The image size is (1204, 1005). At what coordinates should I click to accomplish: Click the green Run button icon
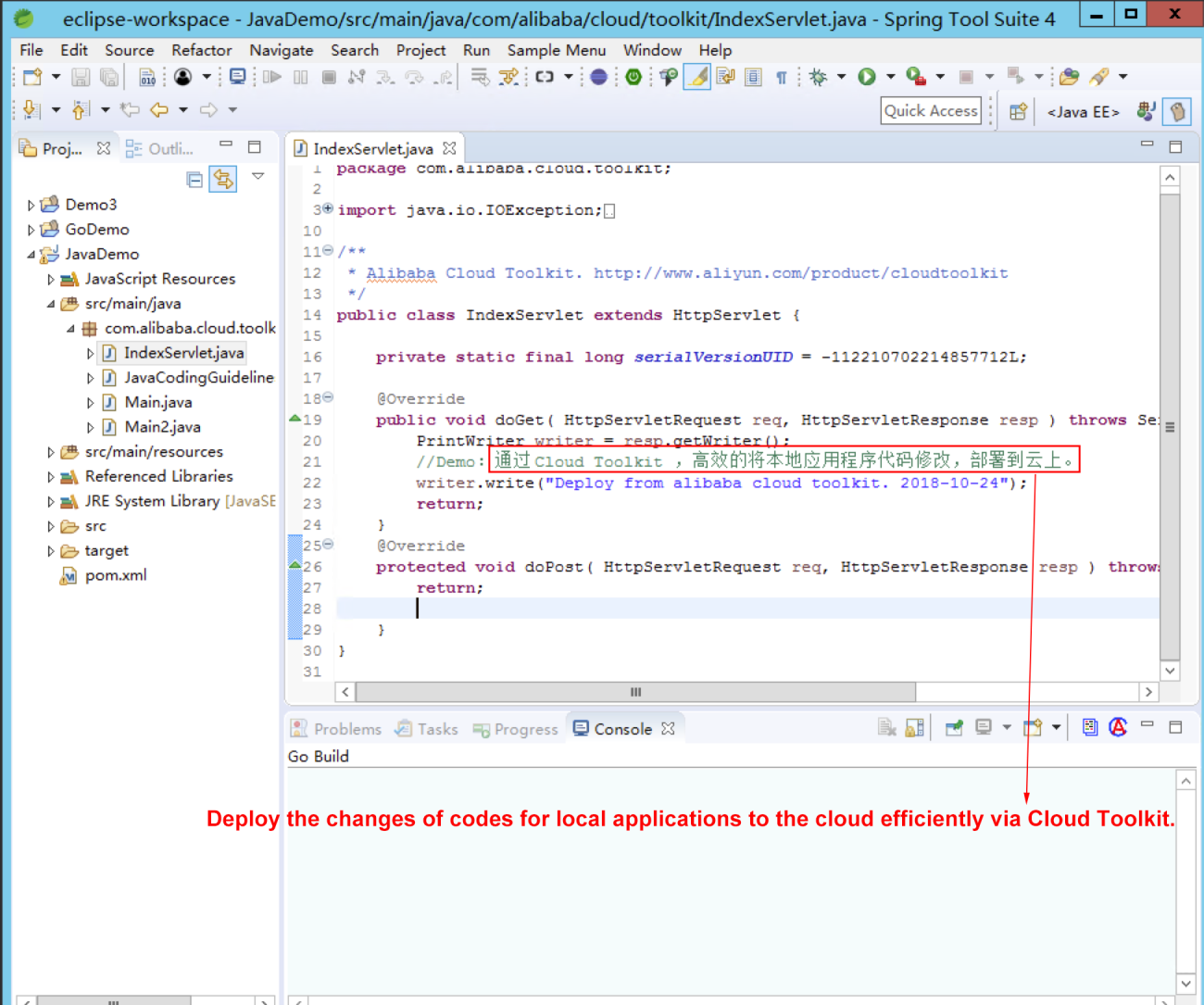point(867,77)
